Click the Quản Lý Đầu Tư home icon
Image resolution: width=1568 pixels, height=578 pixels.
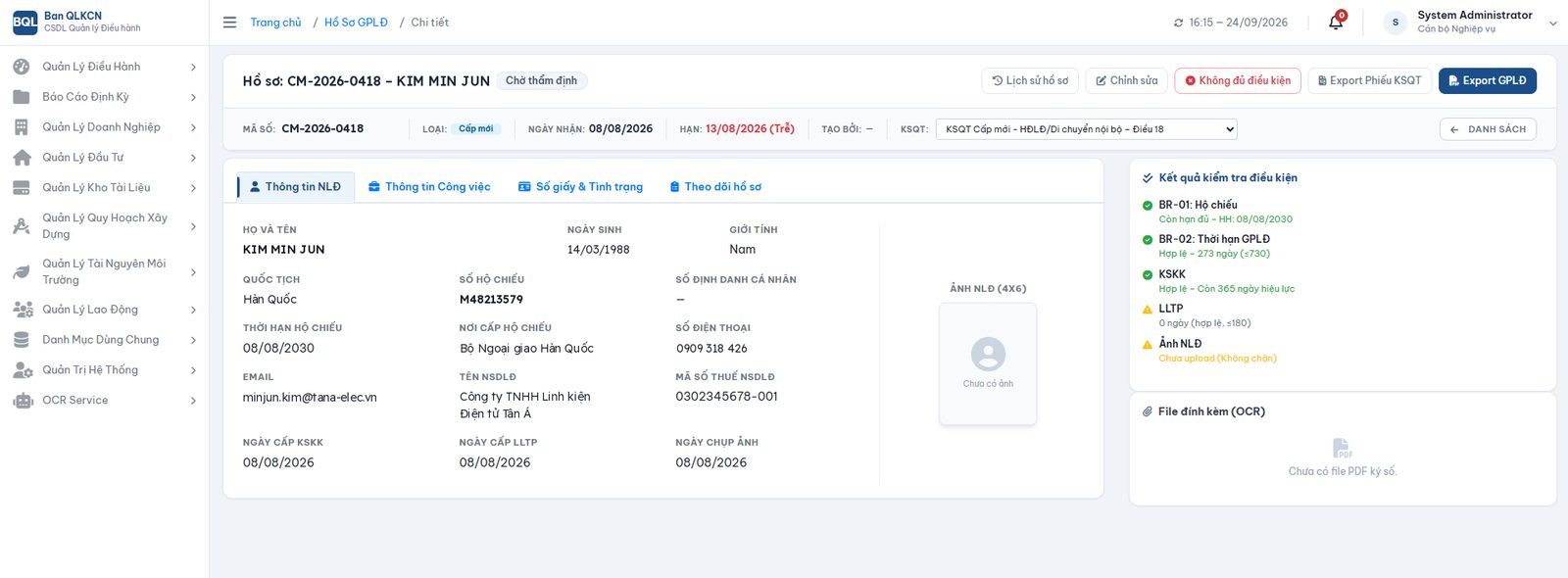(x=22, y=158)
